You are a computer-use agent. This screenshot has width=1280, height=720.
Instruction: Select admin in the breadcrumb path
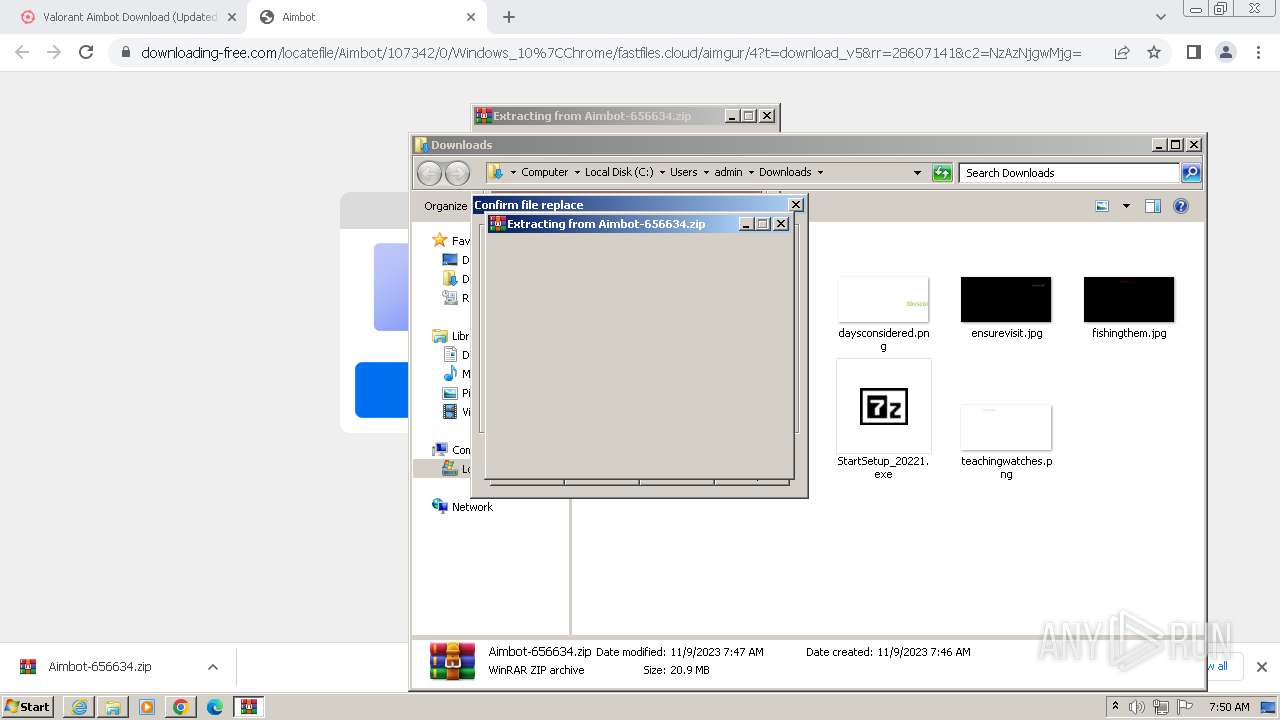tap(728, 172)
